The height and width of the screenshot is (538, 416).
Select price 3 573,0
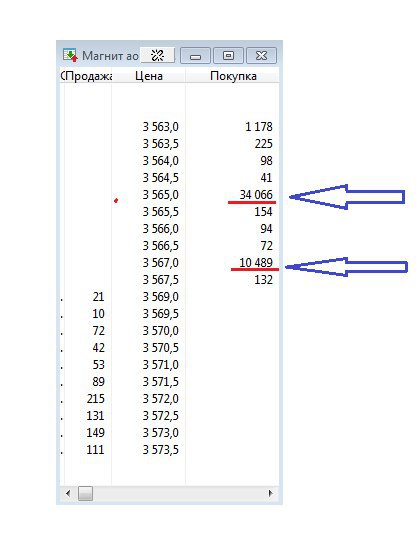161,433
